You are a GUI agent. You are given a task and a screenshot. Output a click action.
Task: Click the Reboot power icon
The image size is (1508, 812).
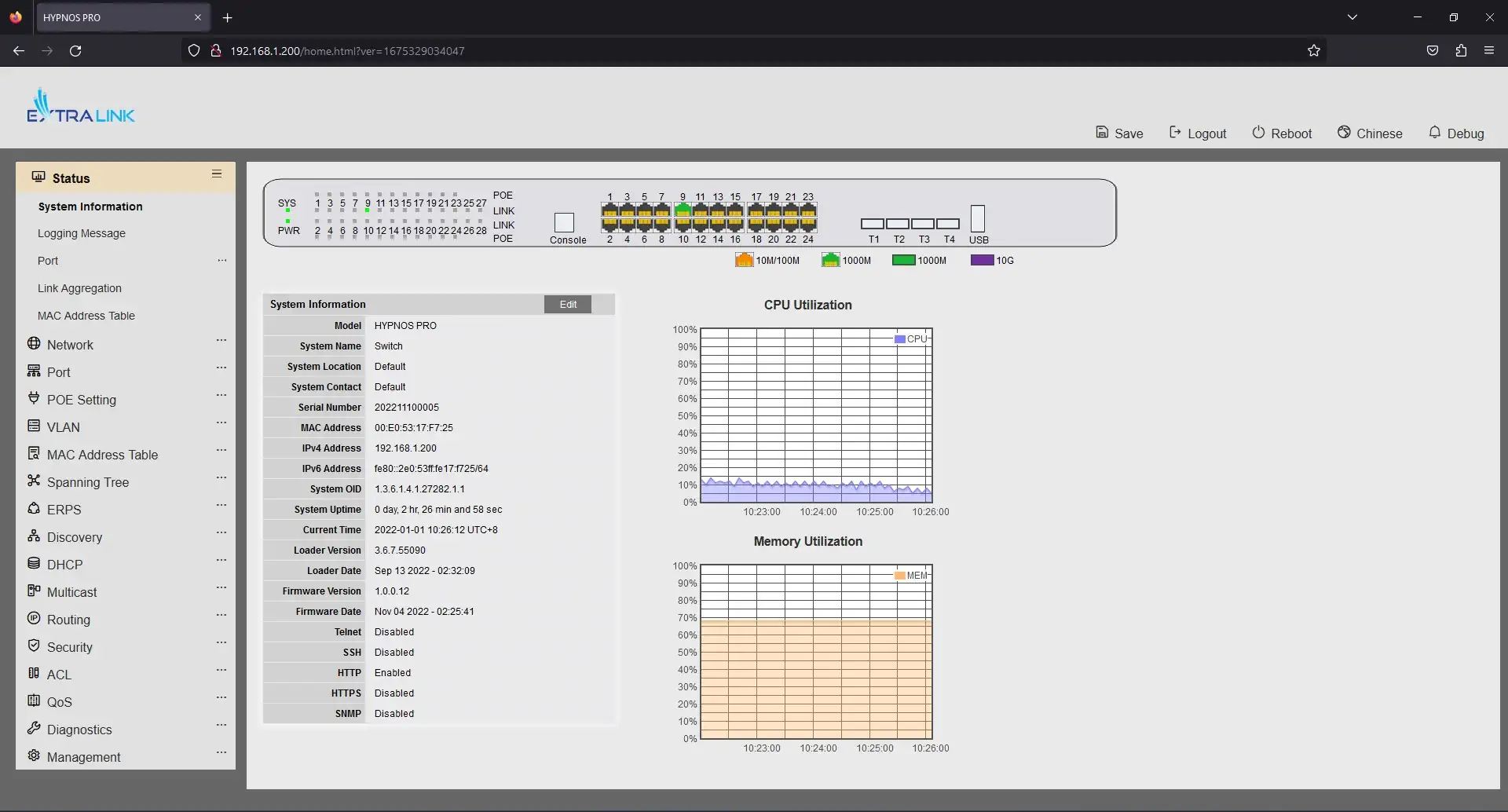pyautogui.click(x=1258, y=133)
